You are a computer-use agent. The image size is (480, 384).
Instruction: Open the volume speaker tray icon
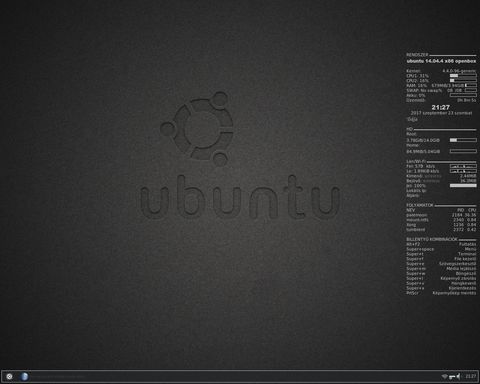pos(459,376)
